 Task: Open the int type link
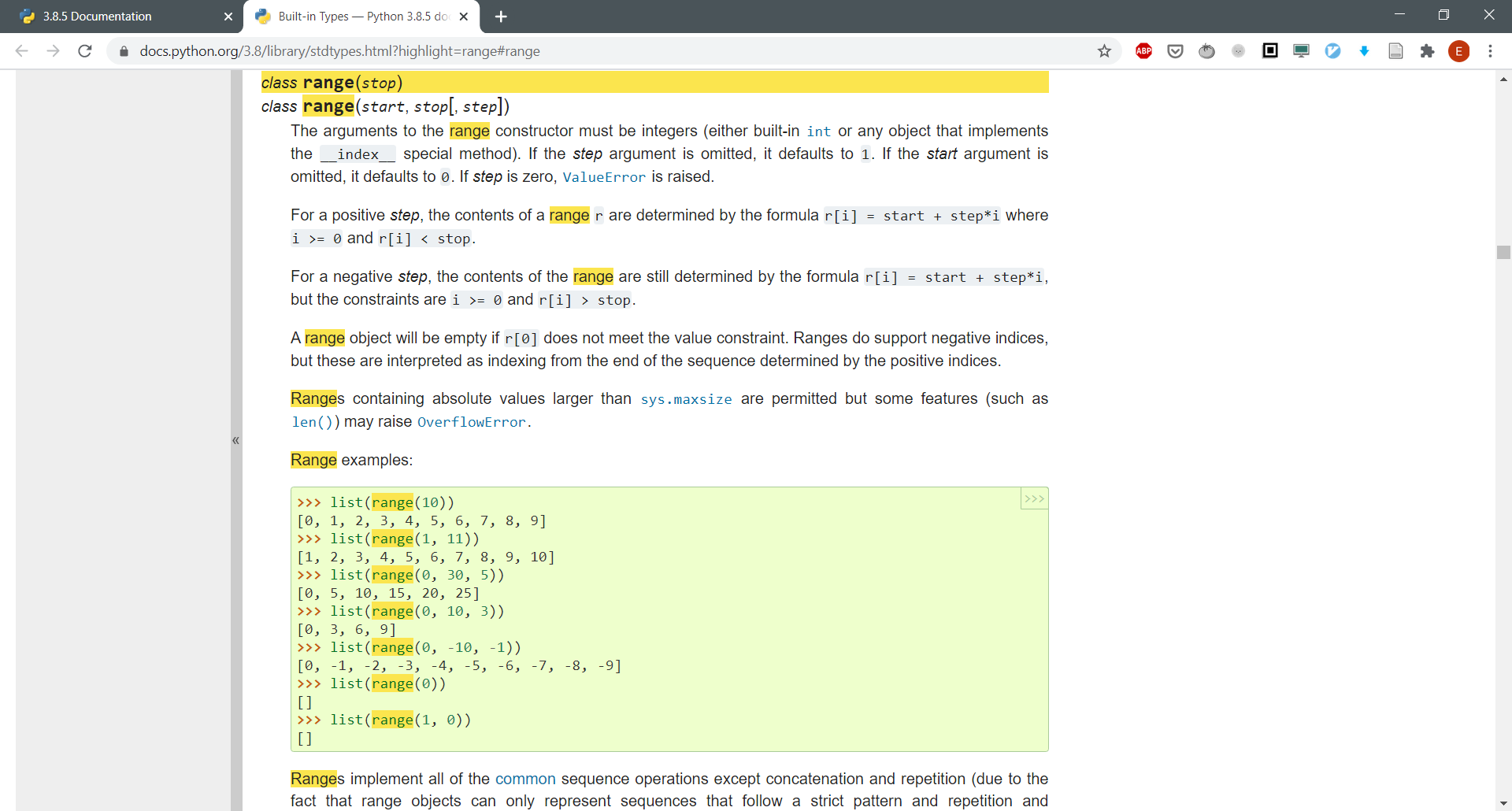(818, 131)
